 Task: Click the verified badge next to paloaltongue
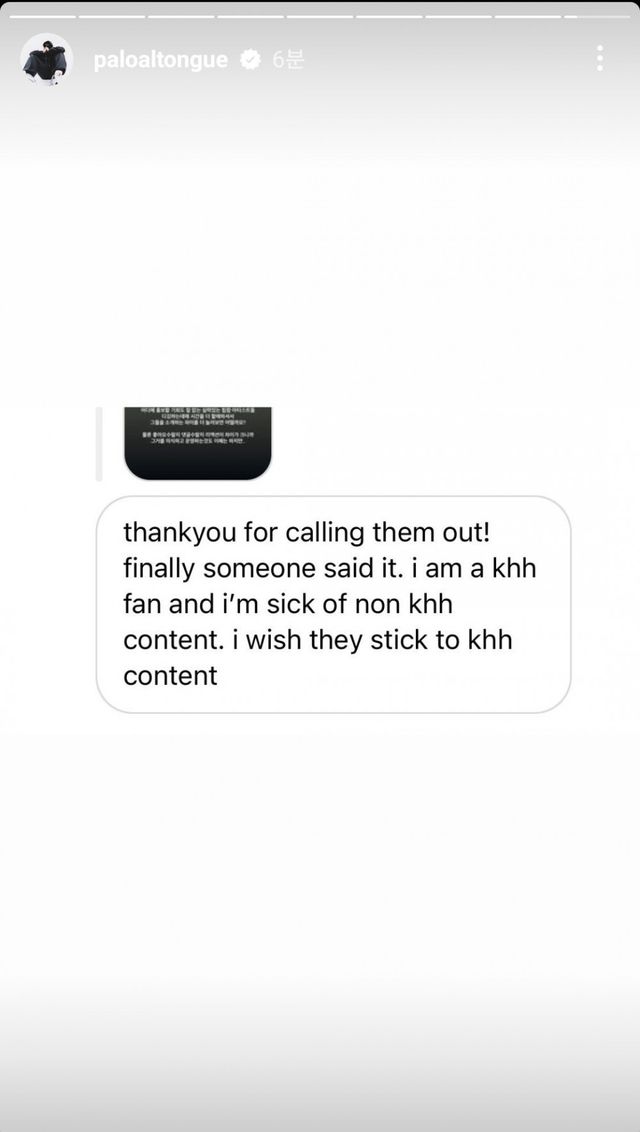(x=250, y=60)
